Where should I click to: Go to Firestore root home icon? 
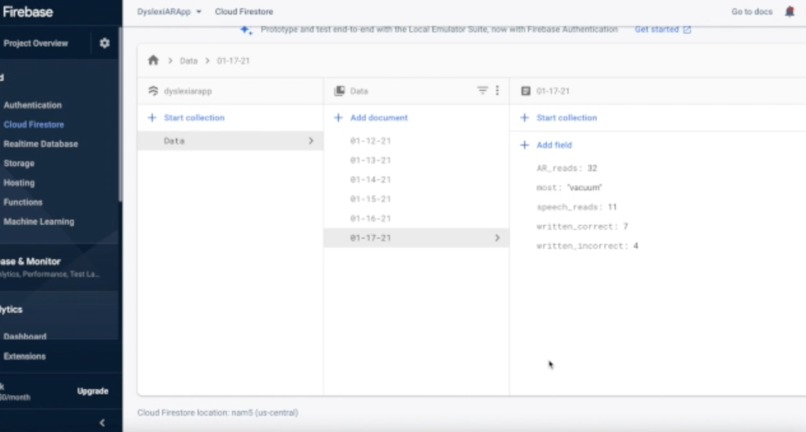(153, 60)
